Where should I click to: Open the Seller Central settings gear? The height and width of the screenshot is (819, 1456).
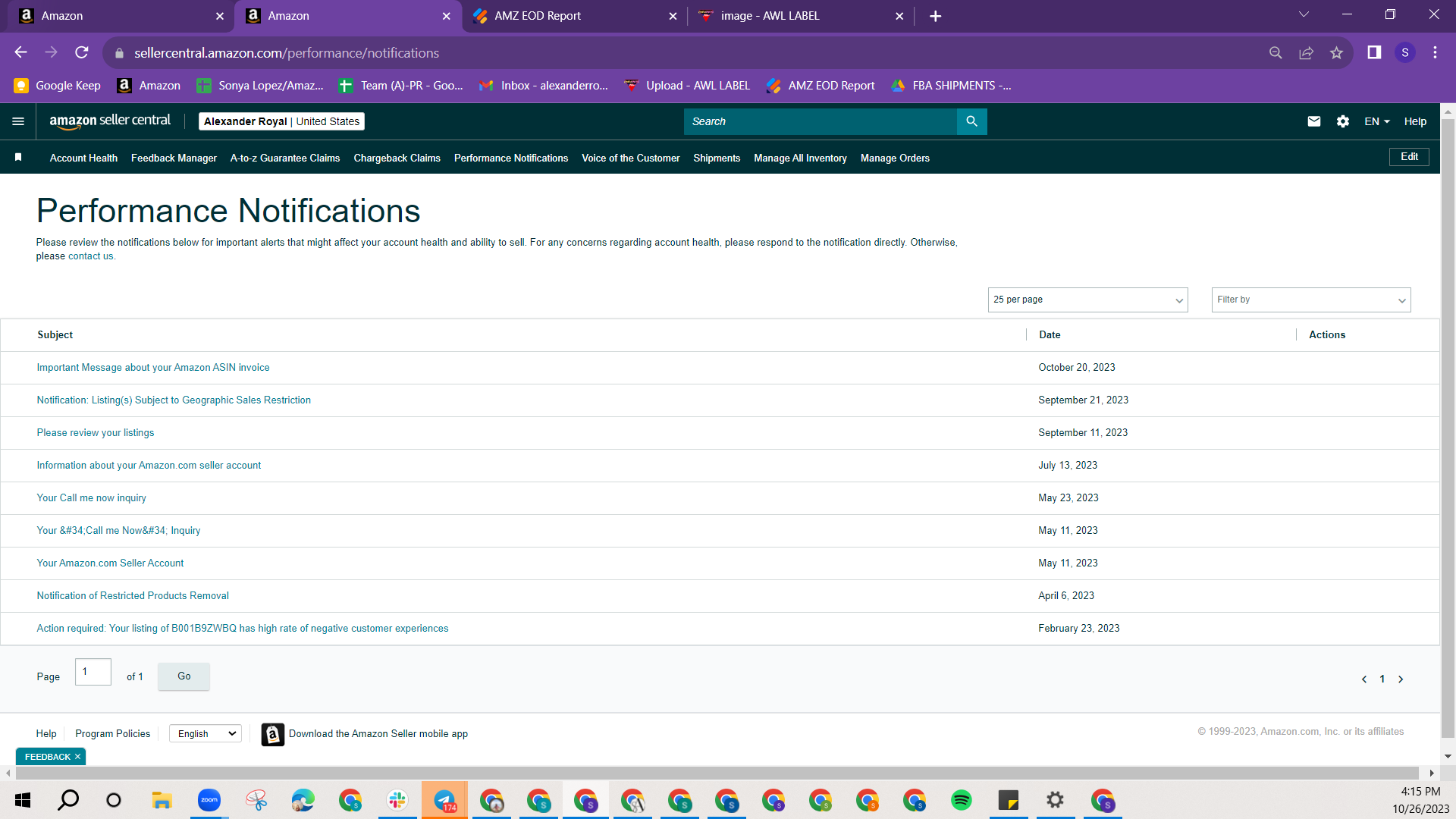1343,121
